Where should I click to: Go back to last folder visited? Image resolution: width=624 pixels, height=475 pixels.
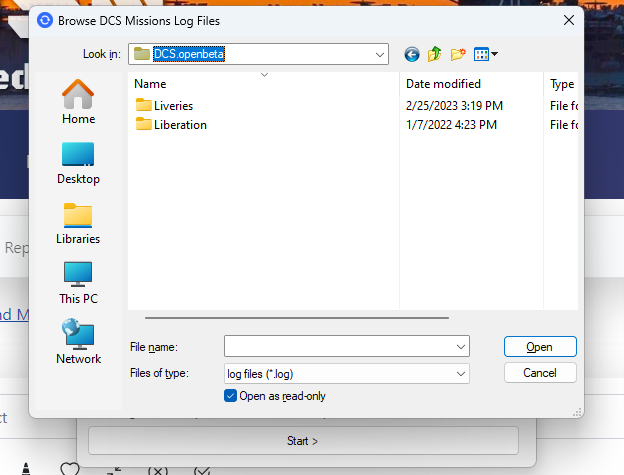pyautogui.click(x=411, y=54)
